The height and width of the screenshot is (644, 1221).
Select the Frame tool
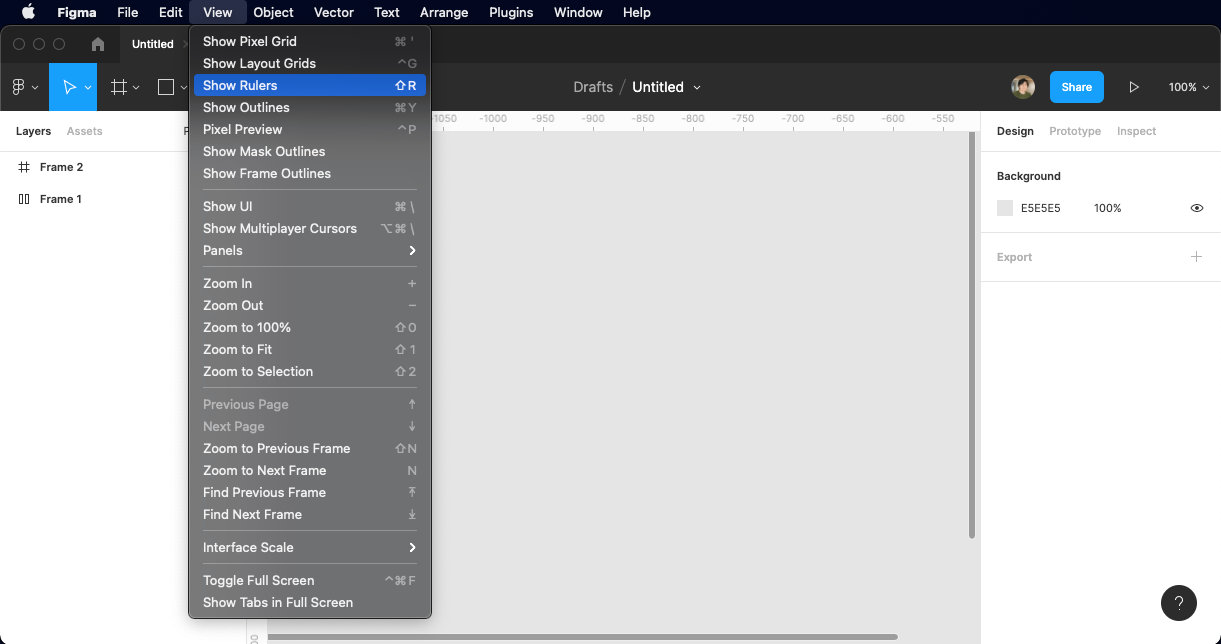click(x=119, y=87)
